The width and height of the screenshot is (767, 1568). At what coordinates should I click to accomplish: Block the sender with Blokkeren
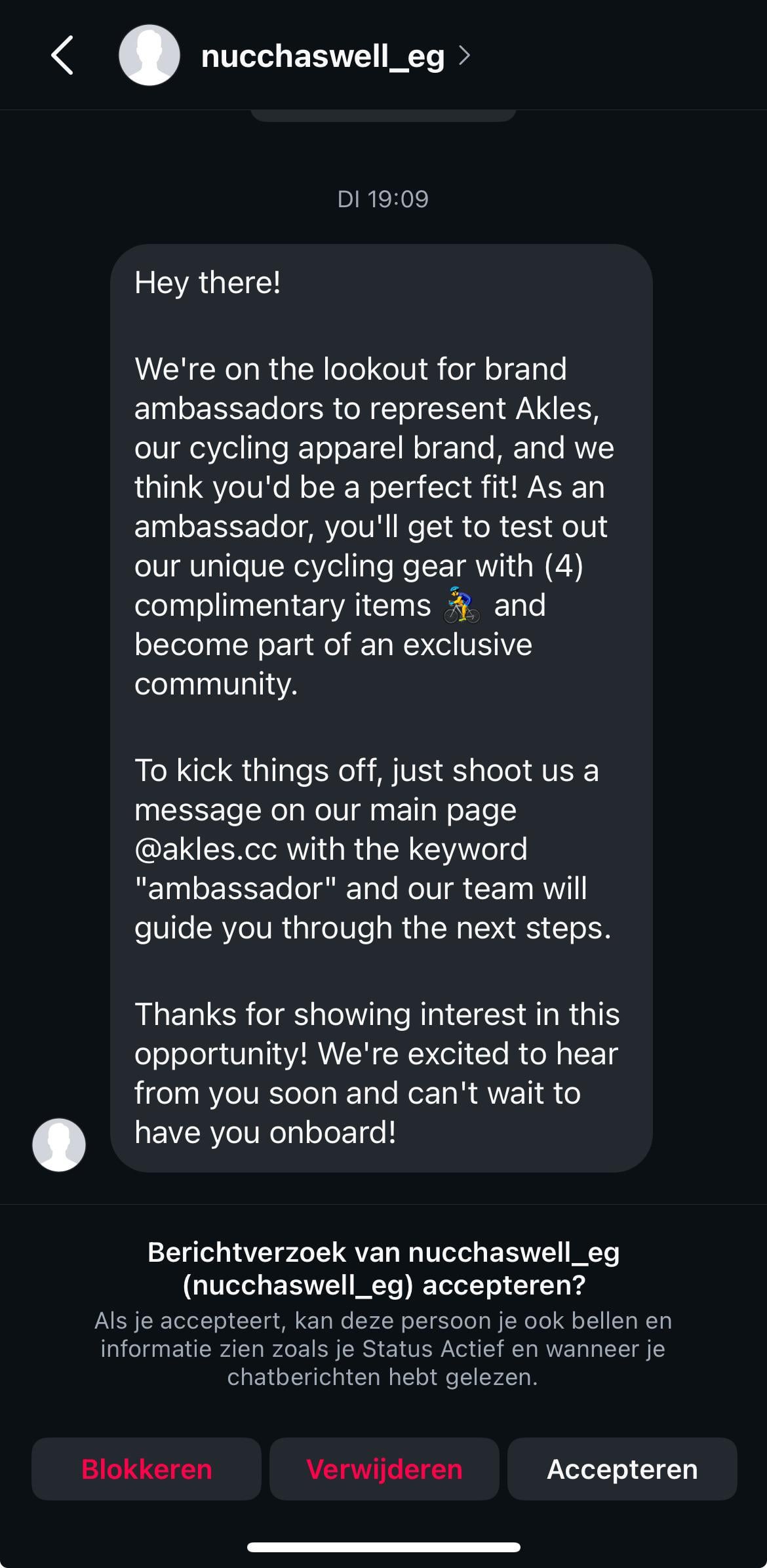(146, 1469)
